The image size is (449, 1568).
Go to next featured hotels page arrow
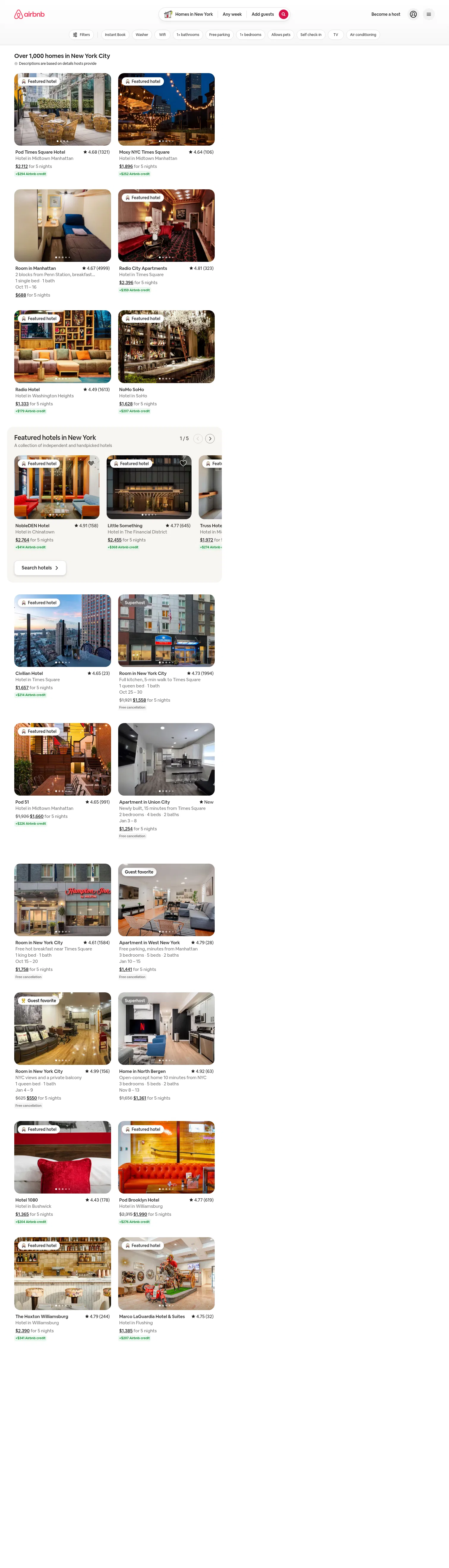[x=210, y=438]
